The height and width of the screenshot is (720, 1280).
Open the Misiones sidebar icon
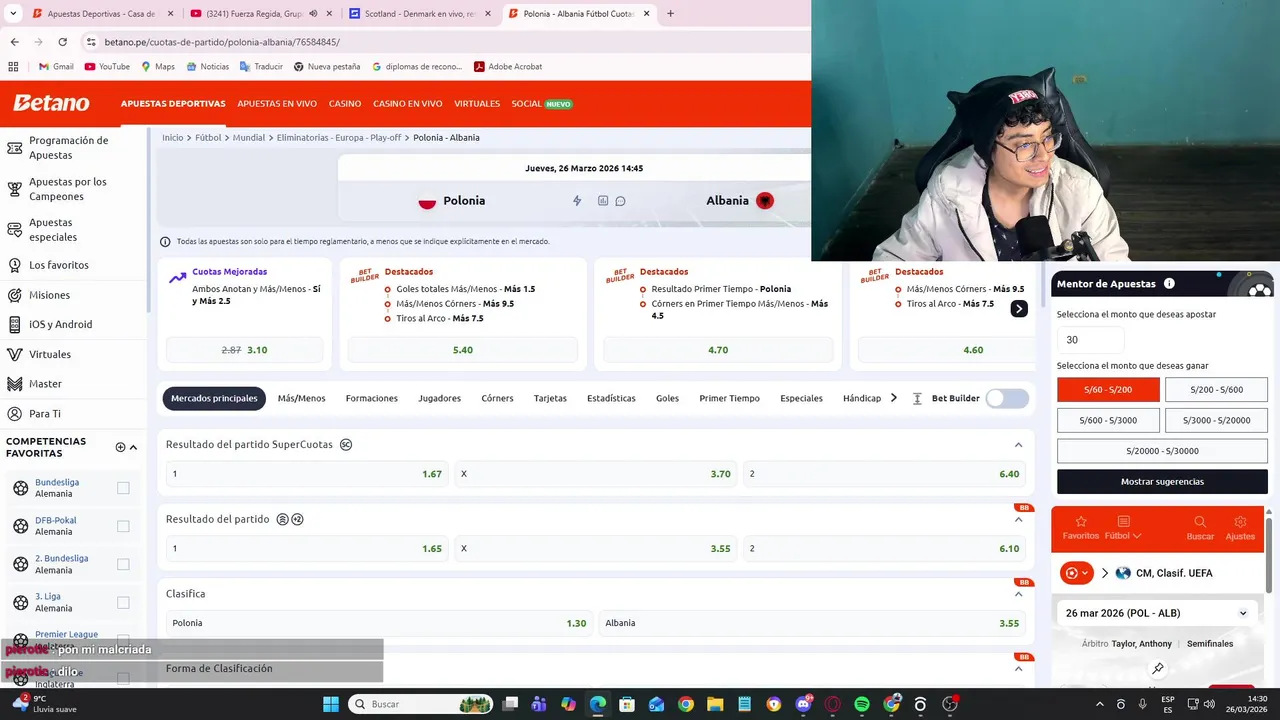[x=14, y=295]
